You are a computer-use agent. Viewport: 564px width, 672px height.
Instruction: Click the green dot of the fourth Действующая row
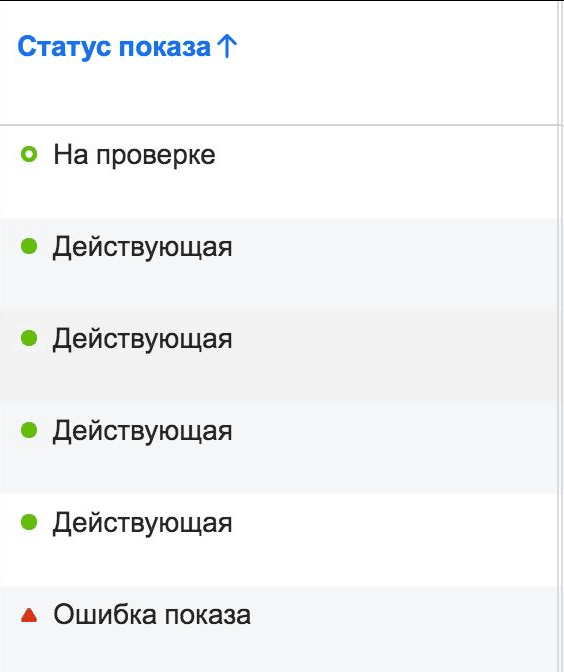(x=29, y=522)
